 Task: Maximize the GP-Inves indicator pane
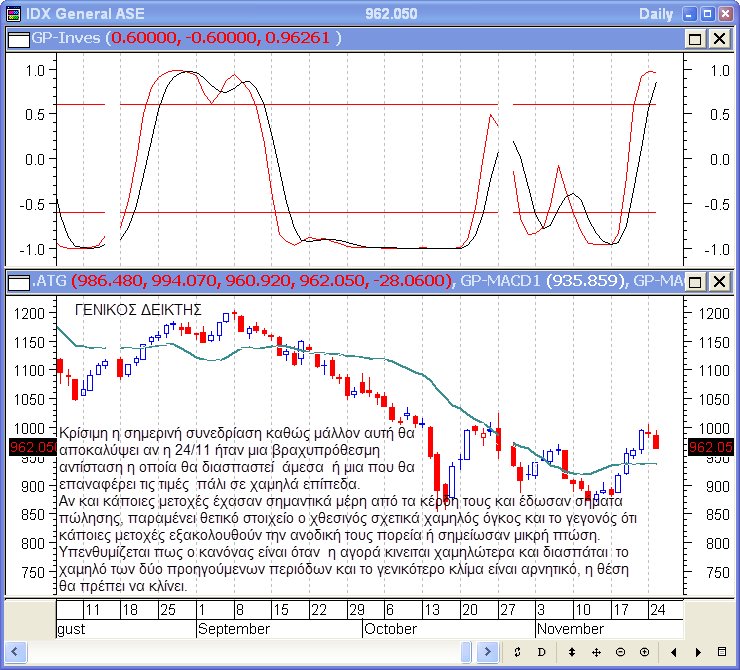pos(696,38)
